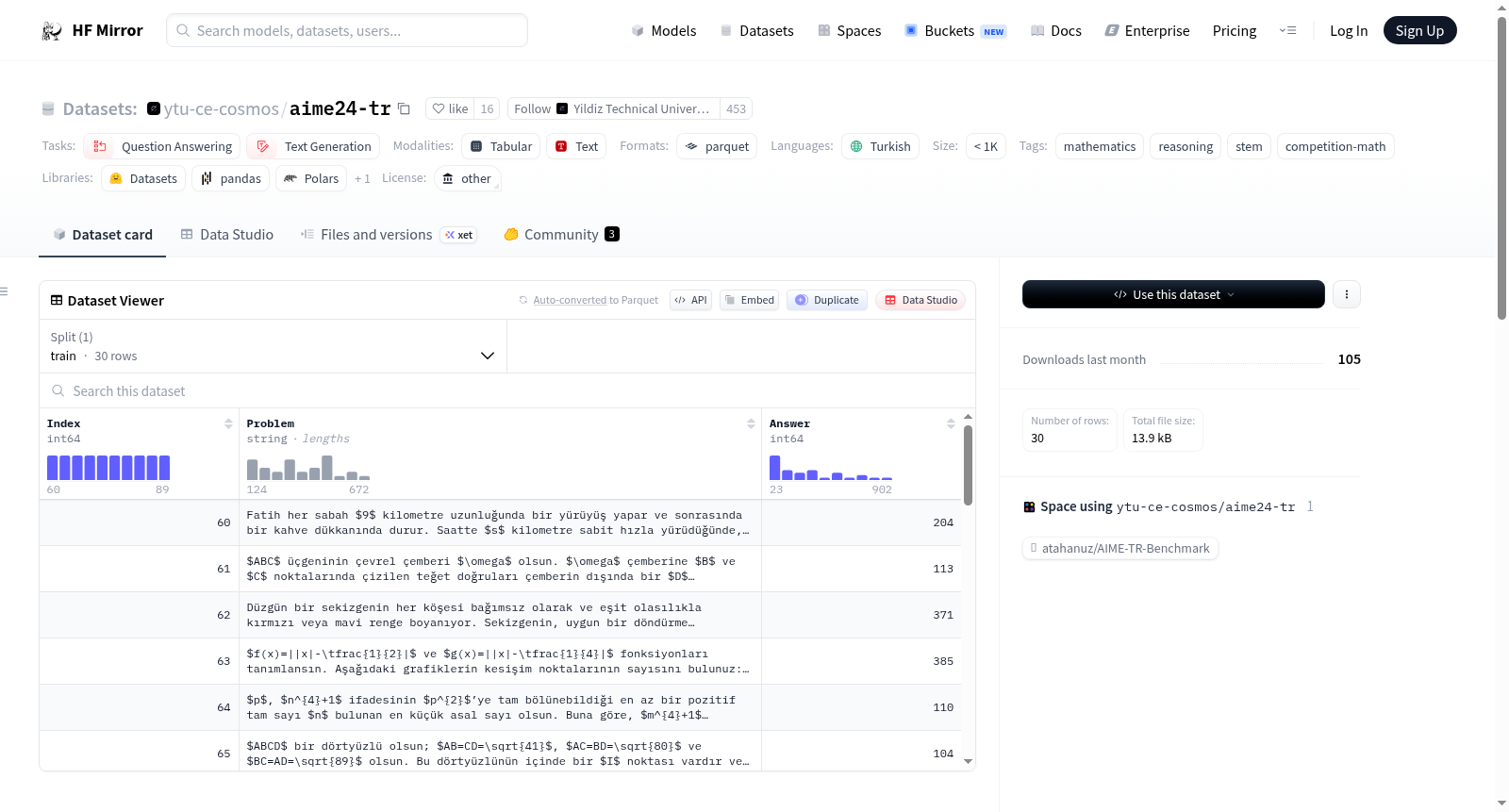Expand the train split dropdown
Image resolution: width=1509 pixels, height=812 pixels.
[x=273, y=346]
